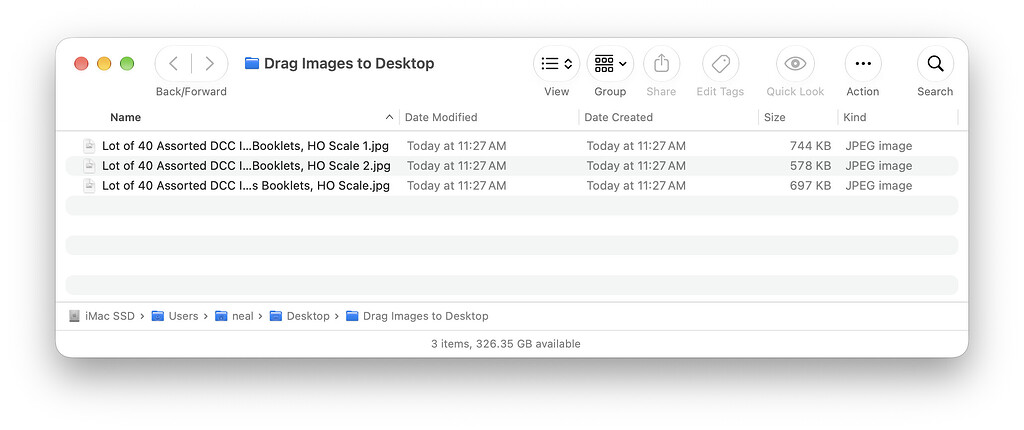Toggle sort order arrow in Name column
Image resolution: width=1024 pixels, height=430 pixels.
[x=389, y=117]
